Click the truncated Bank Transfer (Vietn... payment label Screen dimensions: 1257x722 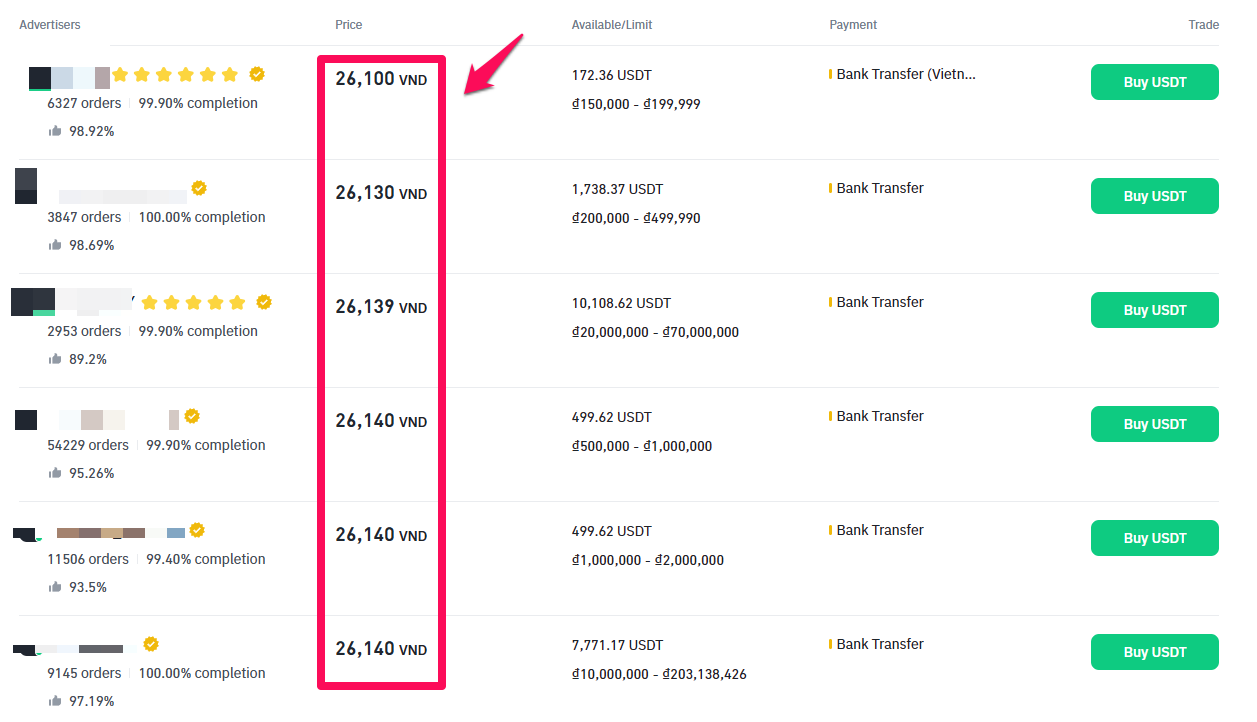pyautogui.click(x=906, y=74)
